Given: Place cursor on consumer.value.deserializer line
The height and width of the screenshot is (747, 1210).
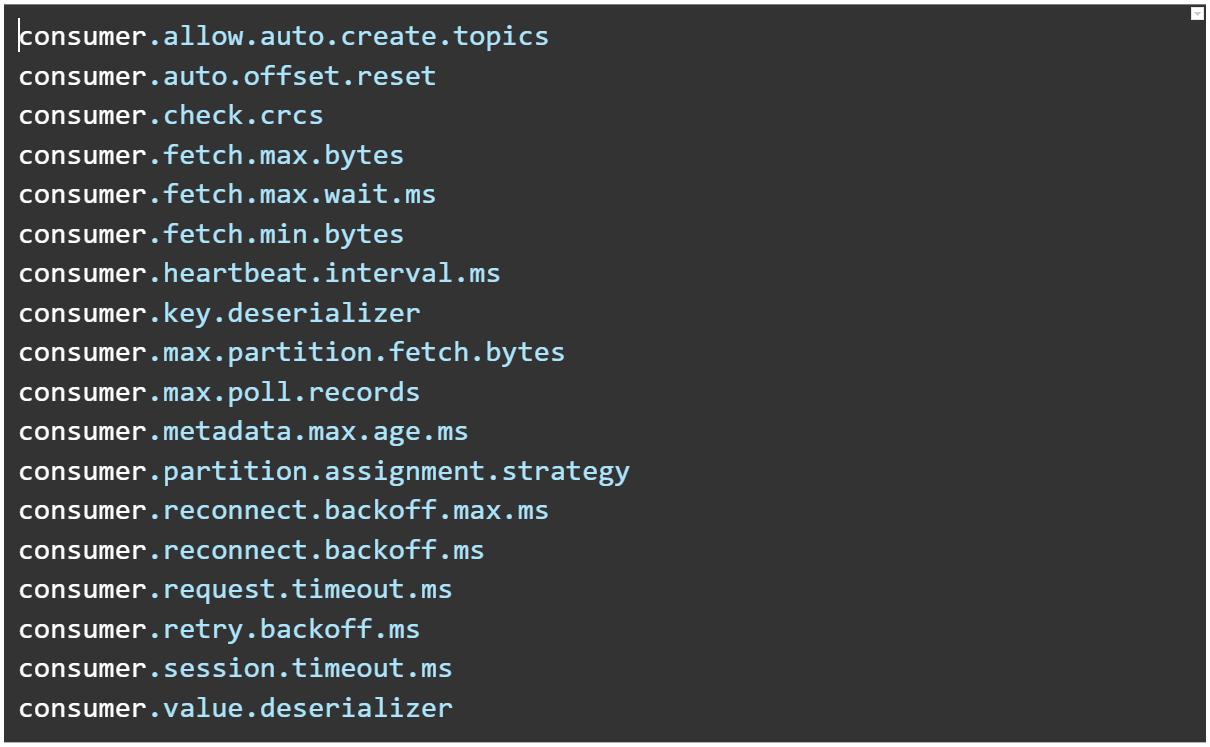Looking at the screenshot, I should (236, 708).
